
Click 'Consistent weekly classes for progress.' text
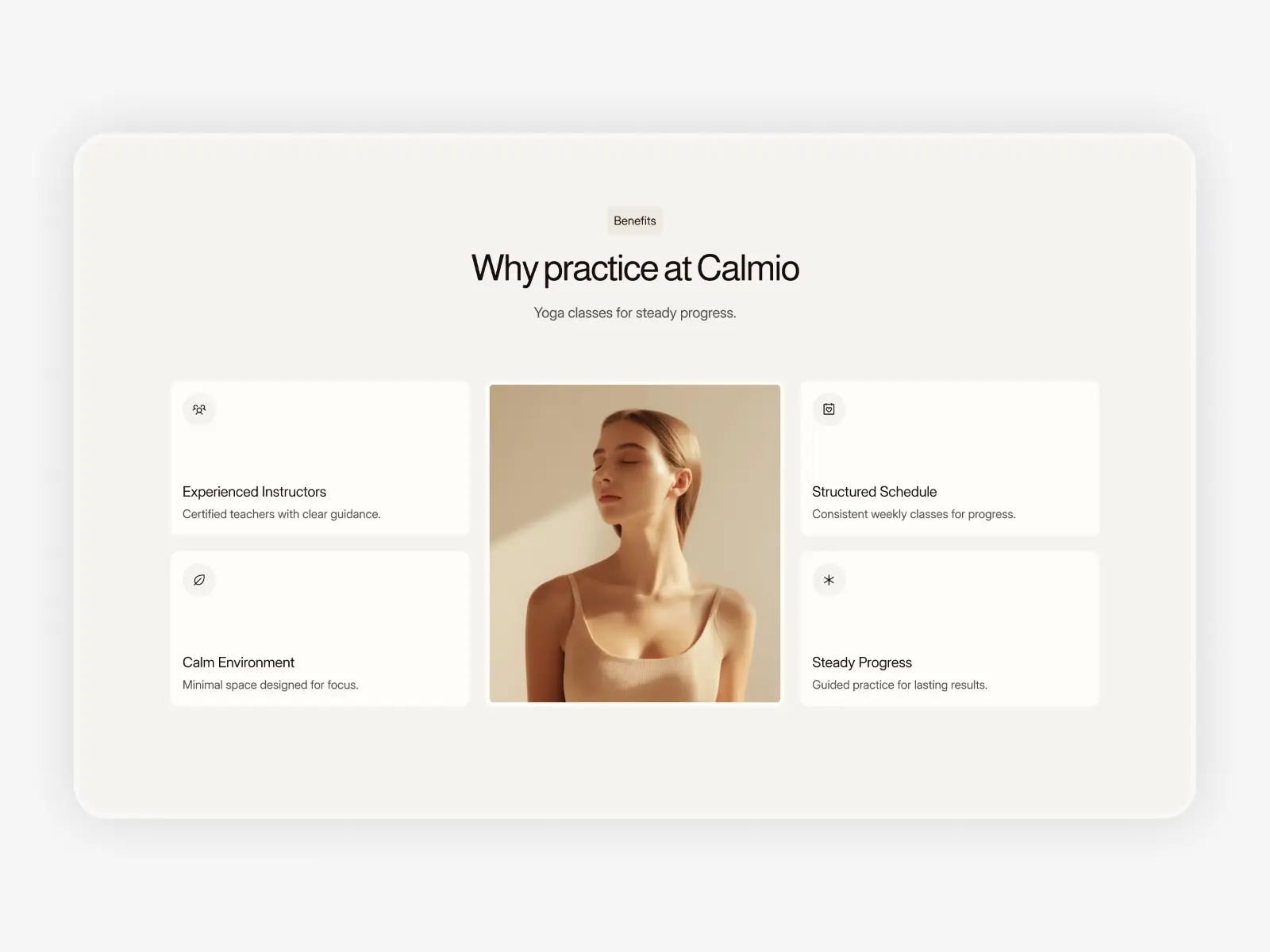point(914,514)
